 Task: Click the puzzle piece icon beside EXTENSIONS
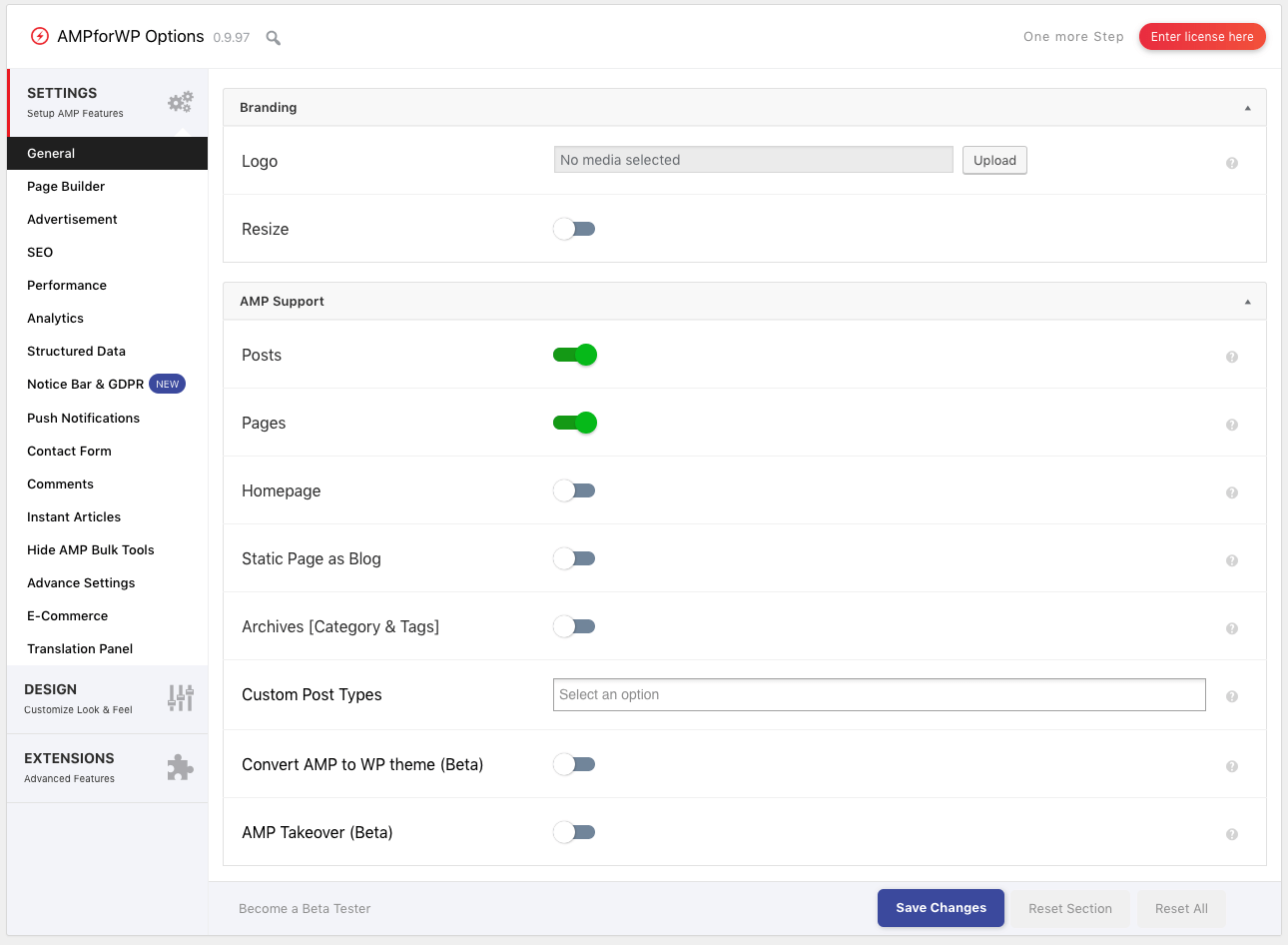point(181,767)
